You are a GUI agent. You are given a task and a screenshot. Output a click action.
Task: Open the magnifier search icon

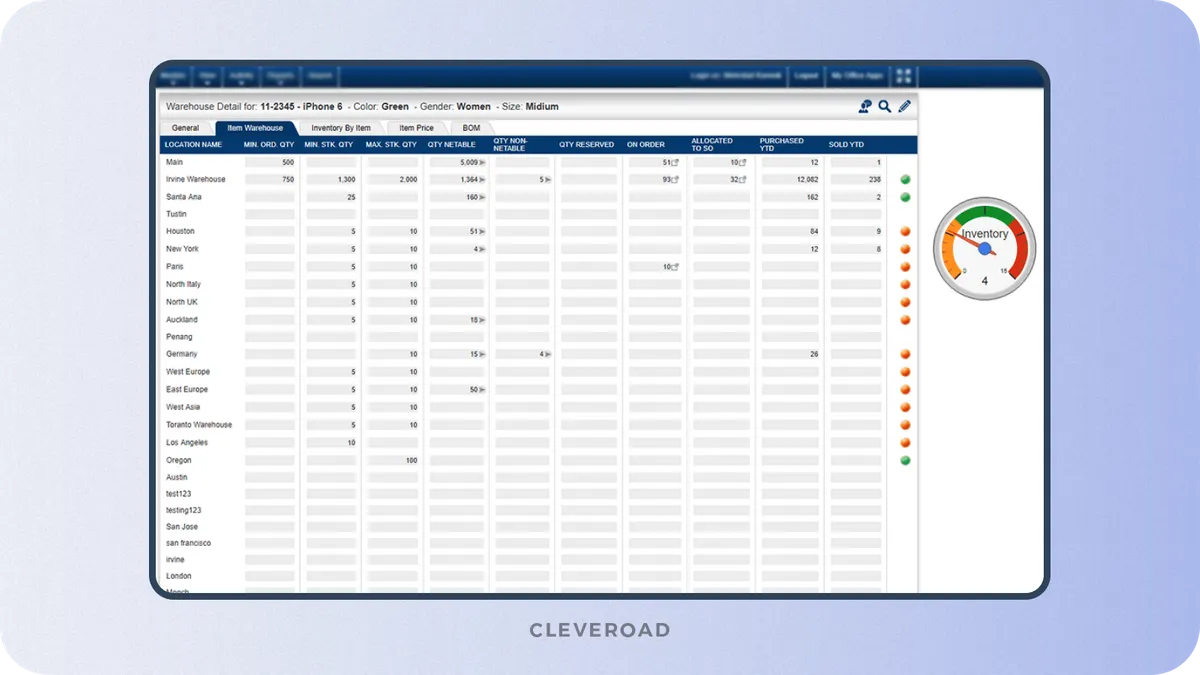coord(885,106)
